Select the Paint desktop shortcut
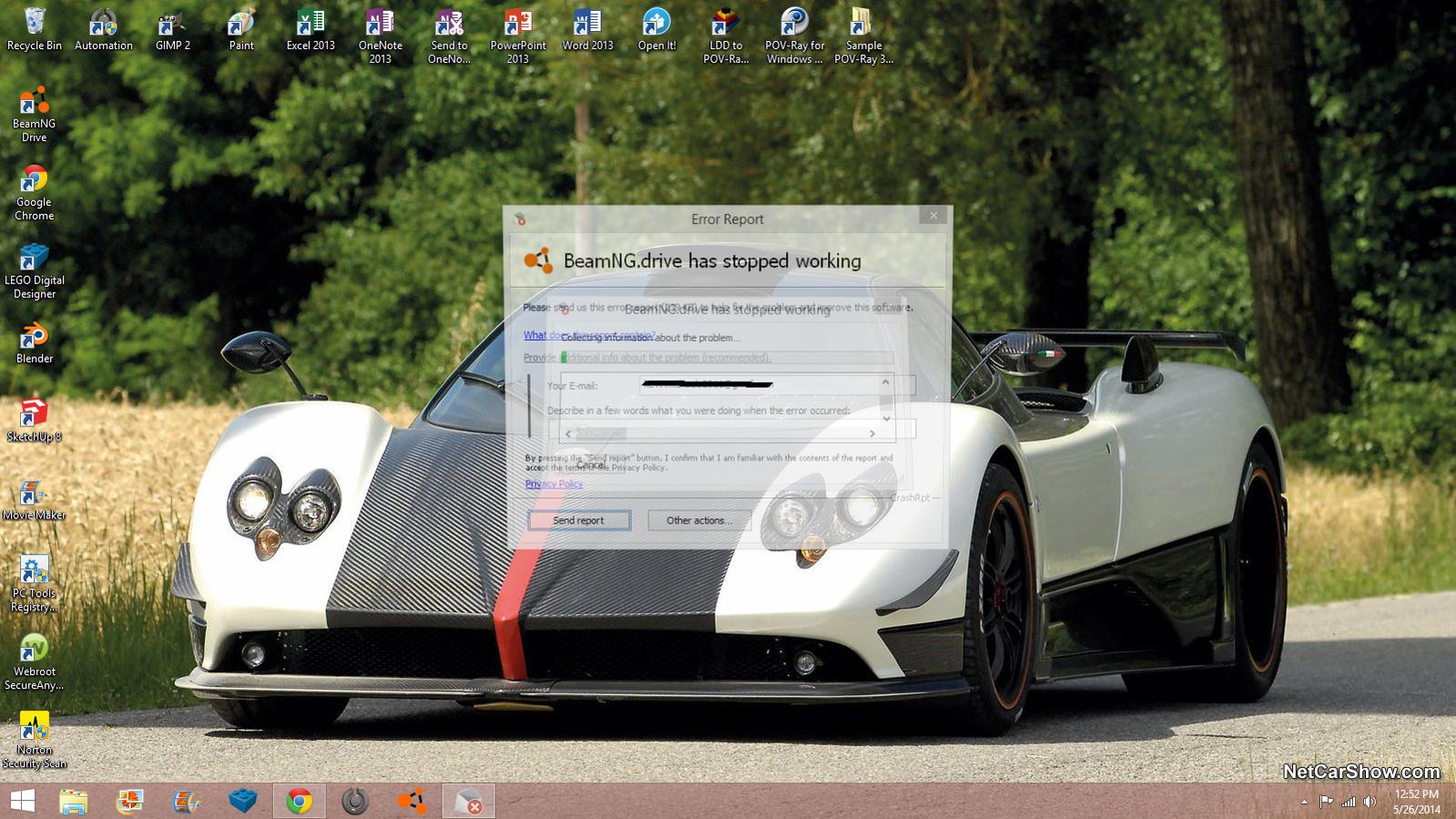 [241, 29]
